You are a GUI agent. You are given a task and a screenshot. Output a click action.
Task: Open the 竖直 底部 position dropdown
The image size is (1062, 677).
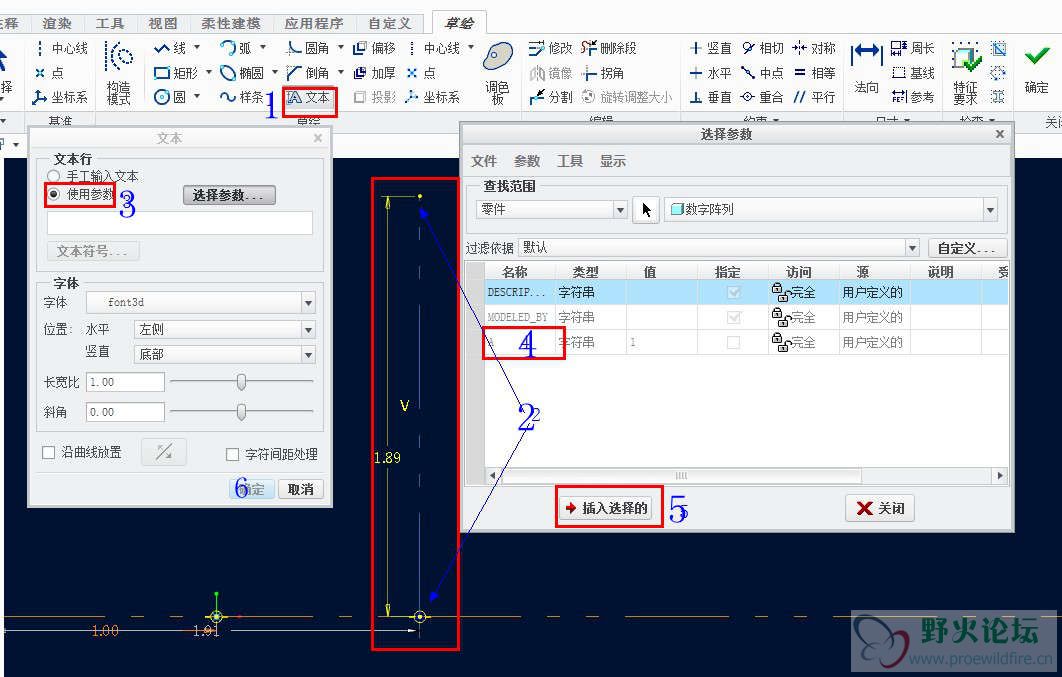308,354
